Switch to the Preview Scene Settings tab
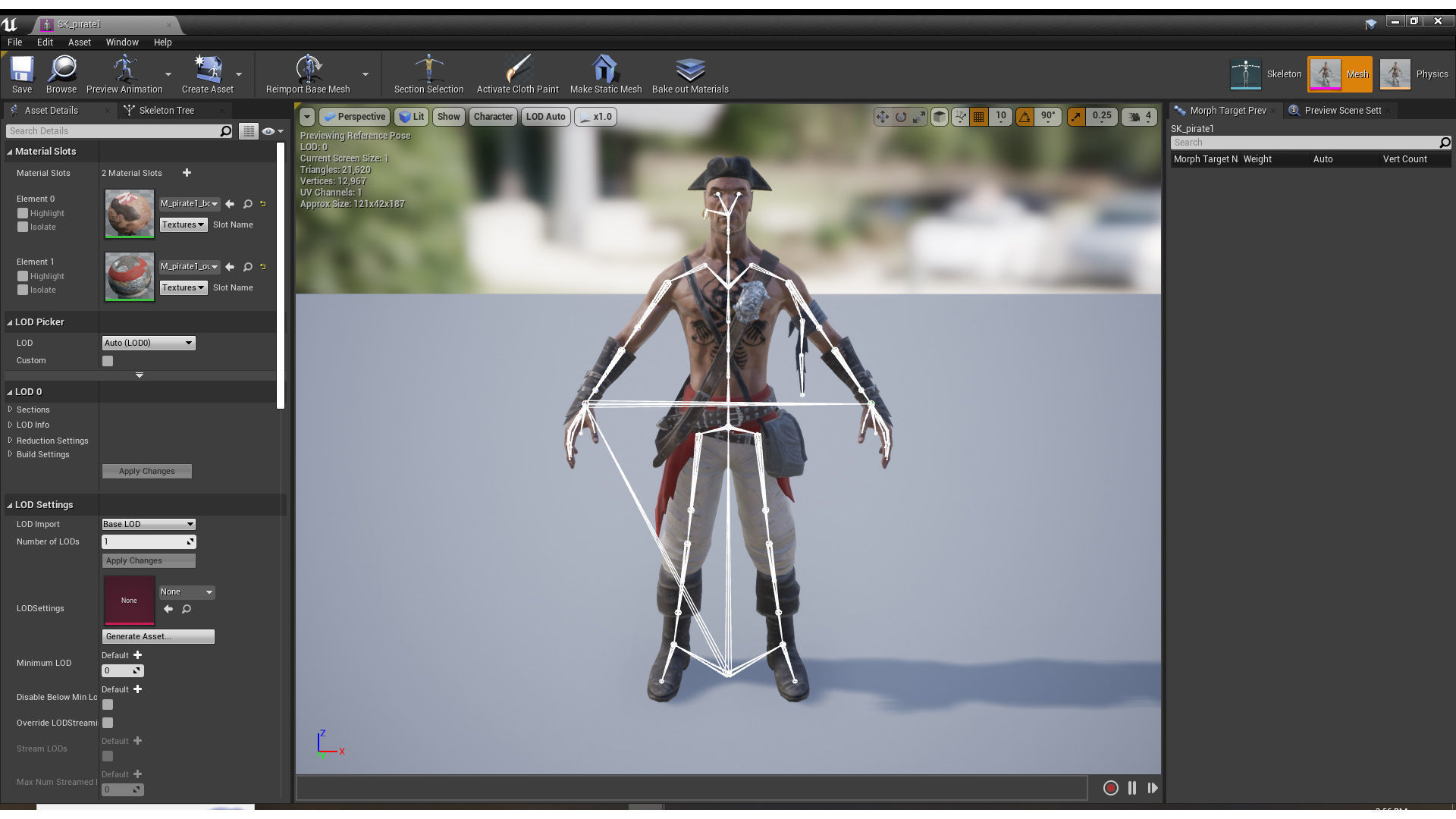This screenshot has height=819, width=1456. point(1343,111)
